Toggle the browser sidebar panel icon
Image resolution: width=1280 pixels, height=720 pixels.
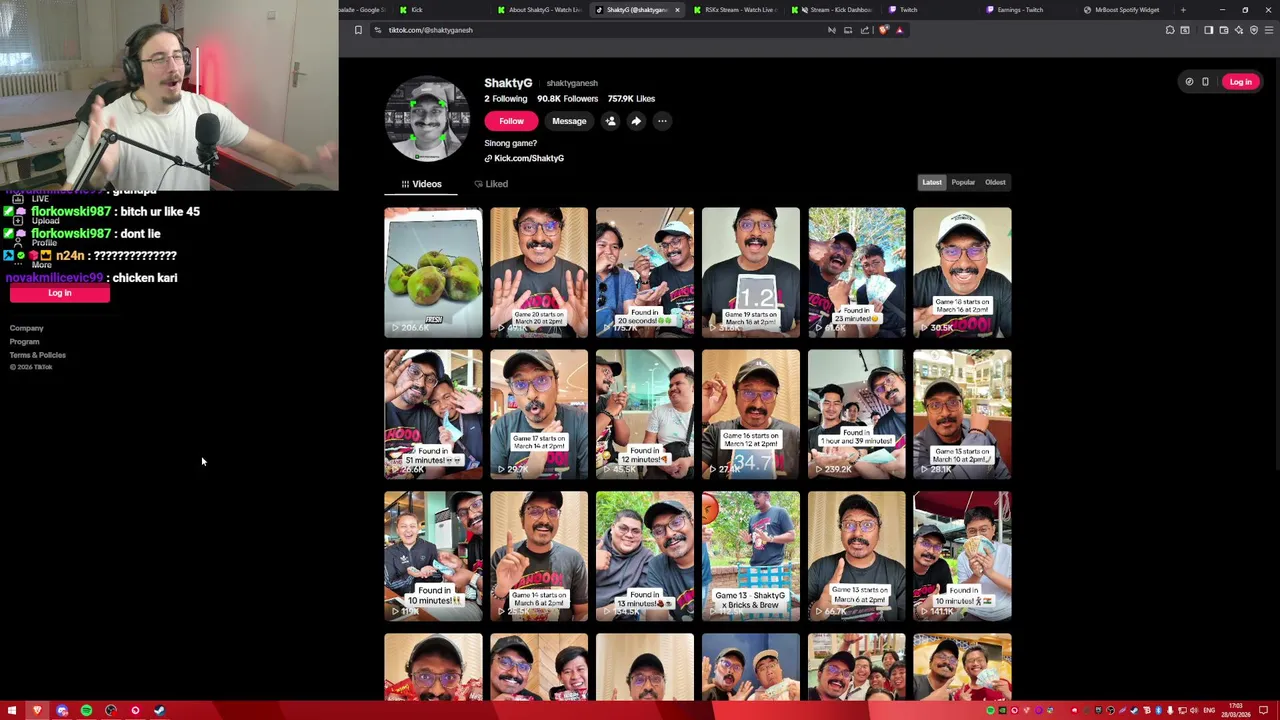coord(1208,30)
